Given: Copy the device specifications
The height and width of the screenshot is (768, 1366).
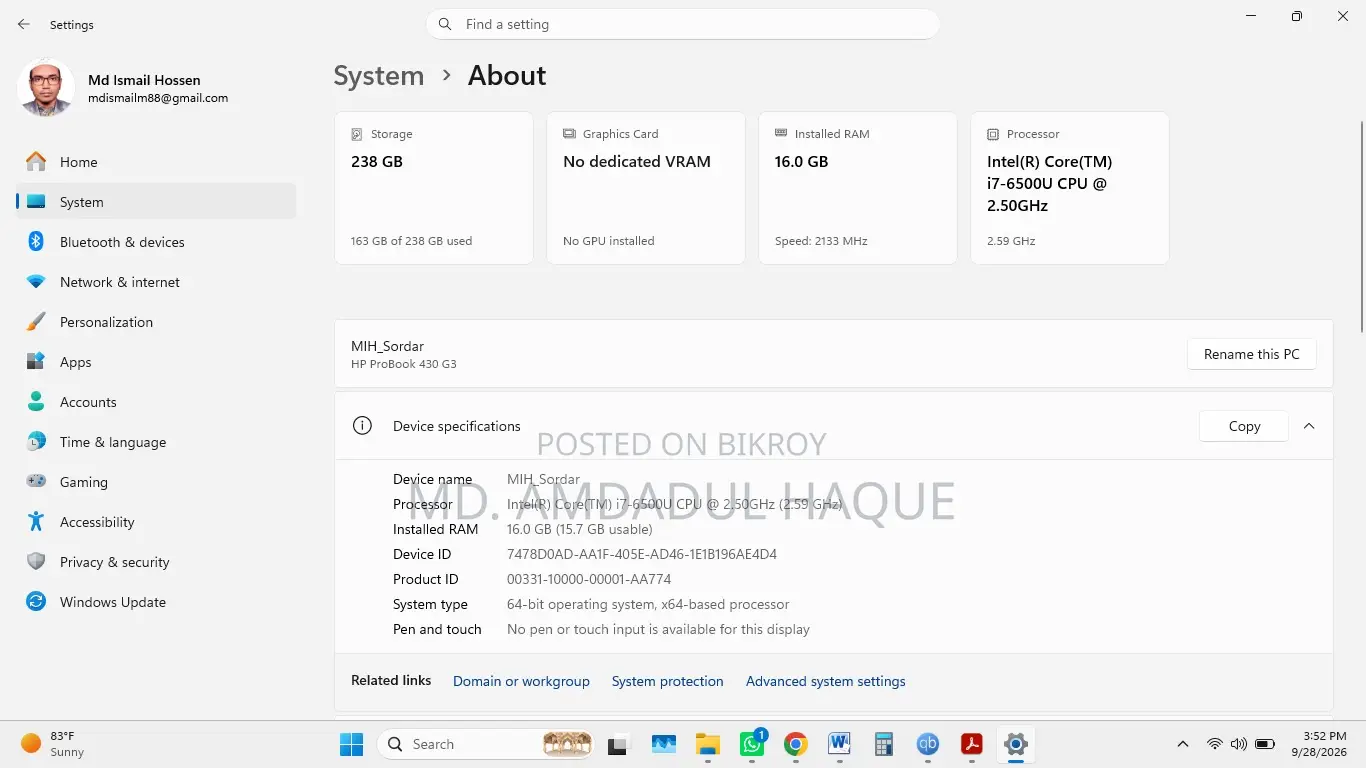Looking at the screenshot, I should (1244, 426).
